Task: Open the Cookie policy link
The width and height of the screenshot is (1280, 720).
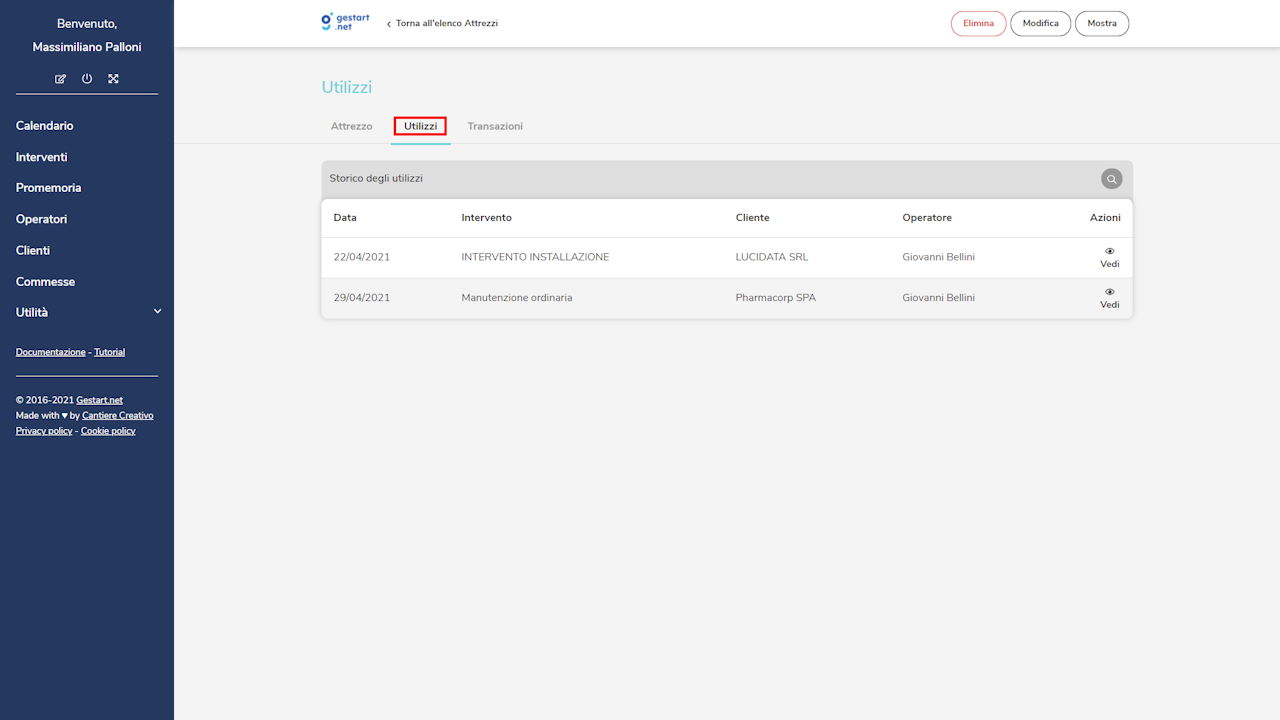Action: pos(108,431)
